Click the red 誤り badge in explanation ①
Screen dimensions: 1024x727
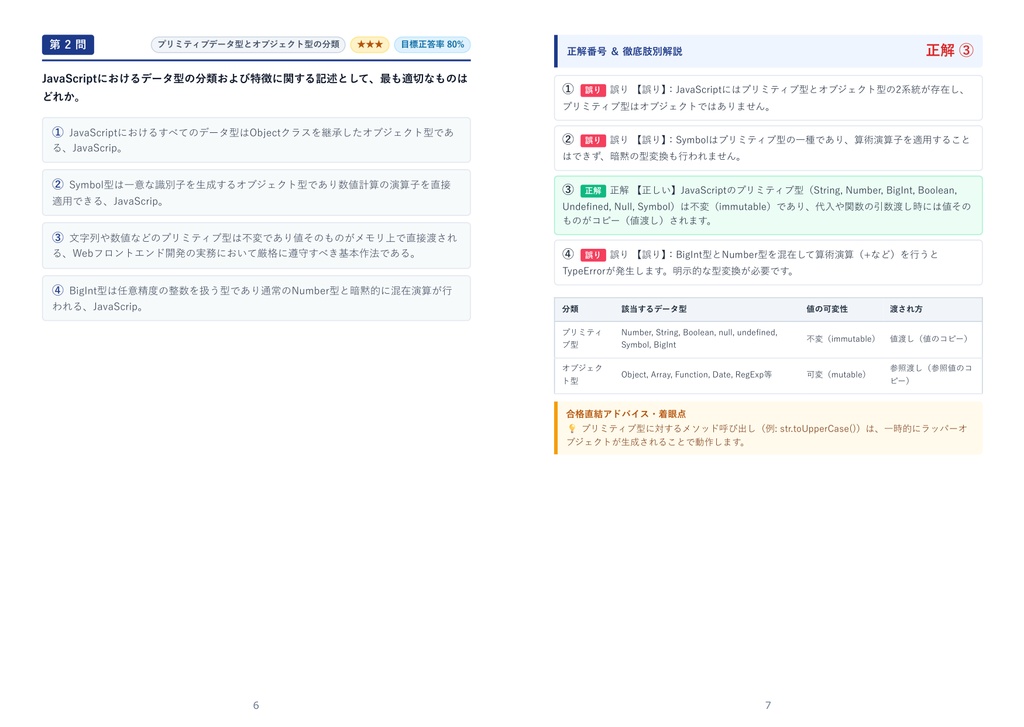coord(593,90)
